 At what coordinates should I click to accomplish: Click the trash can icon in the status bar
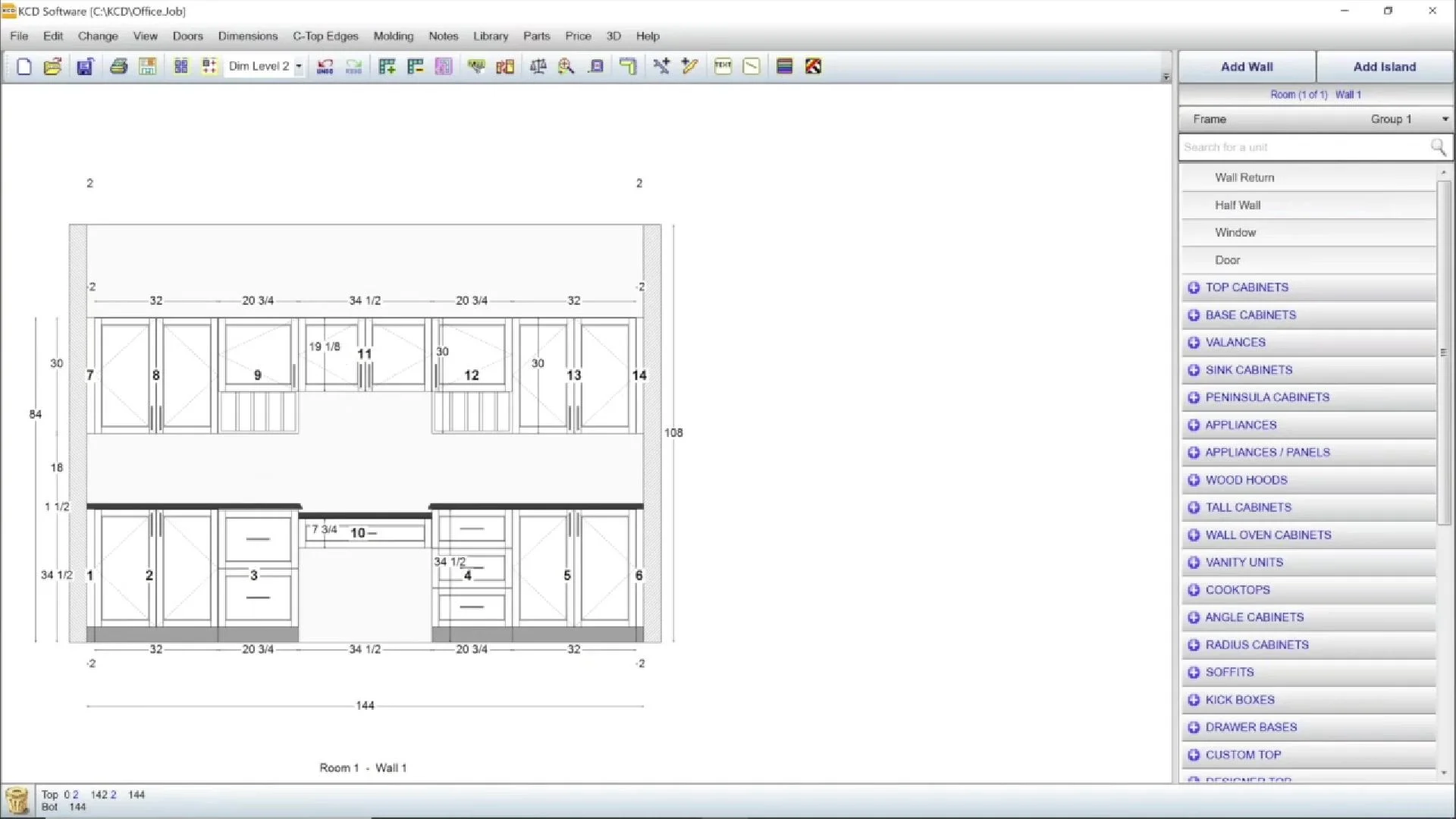[17, 800]
